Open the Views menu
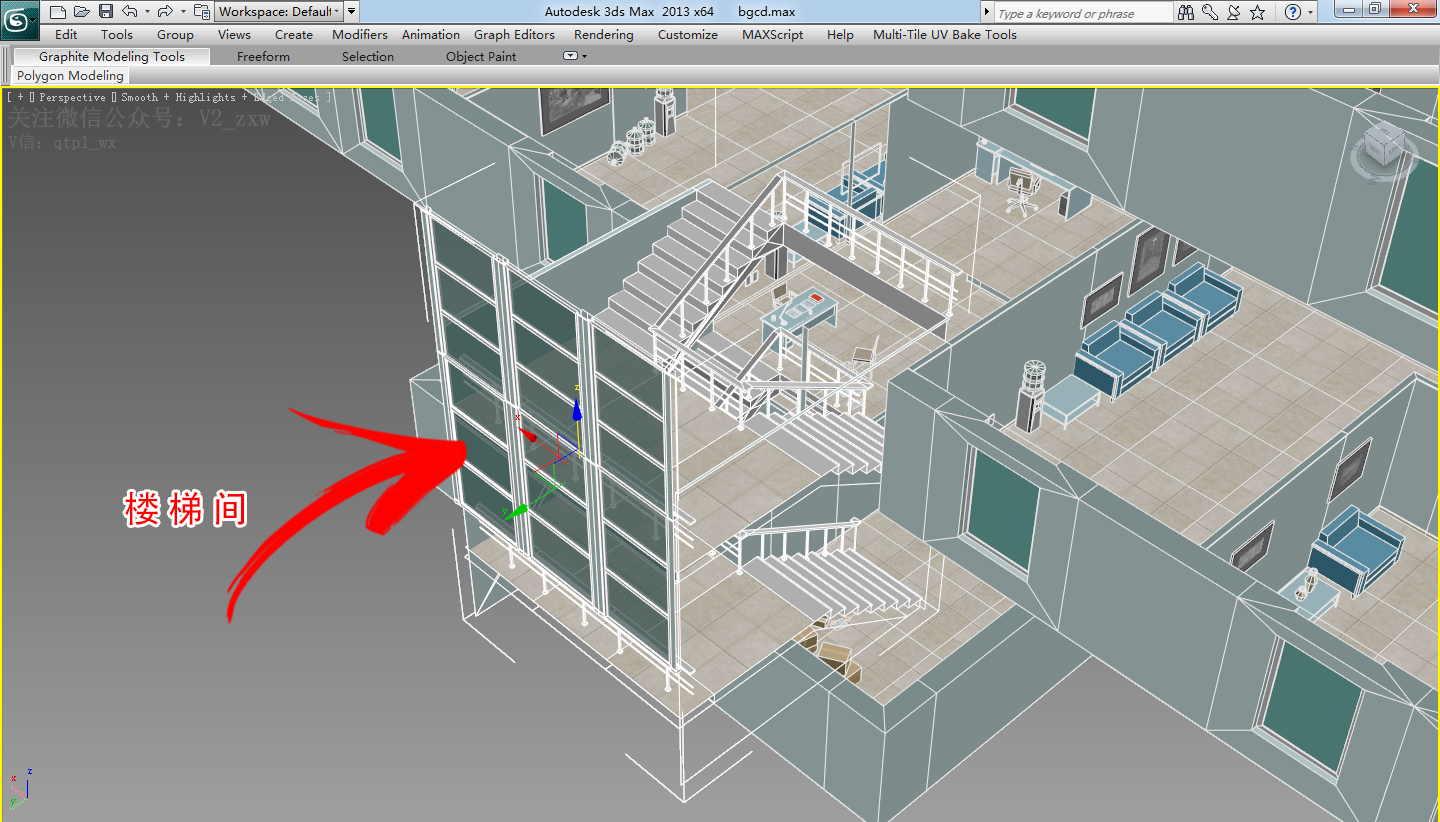 tap(234, 34)
